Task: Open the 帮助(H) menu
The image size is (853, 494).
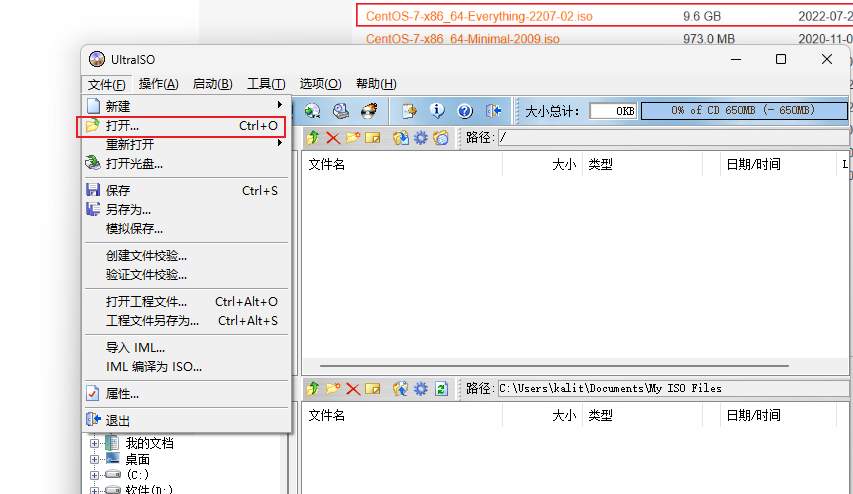Action: pos(376,84)
